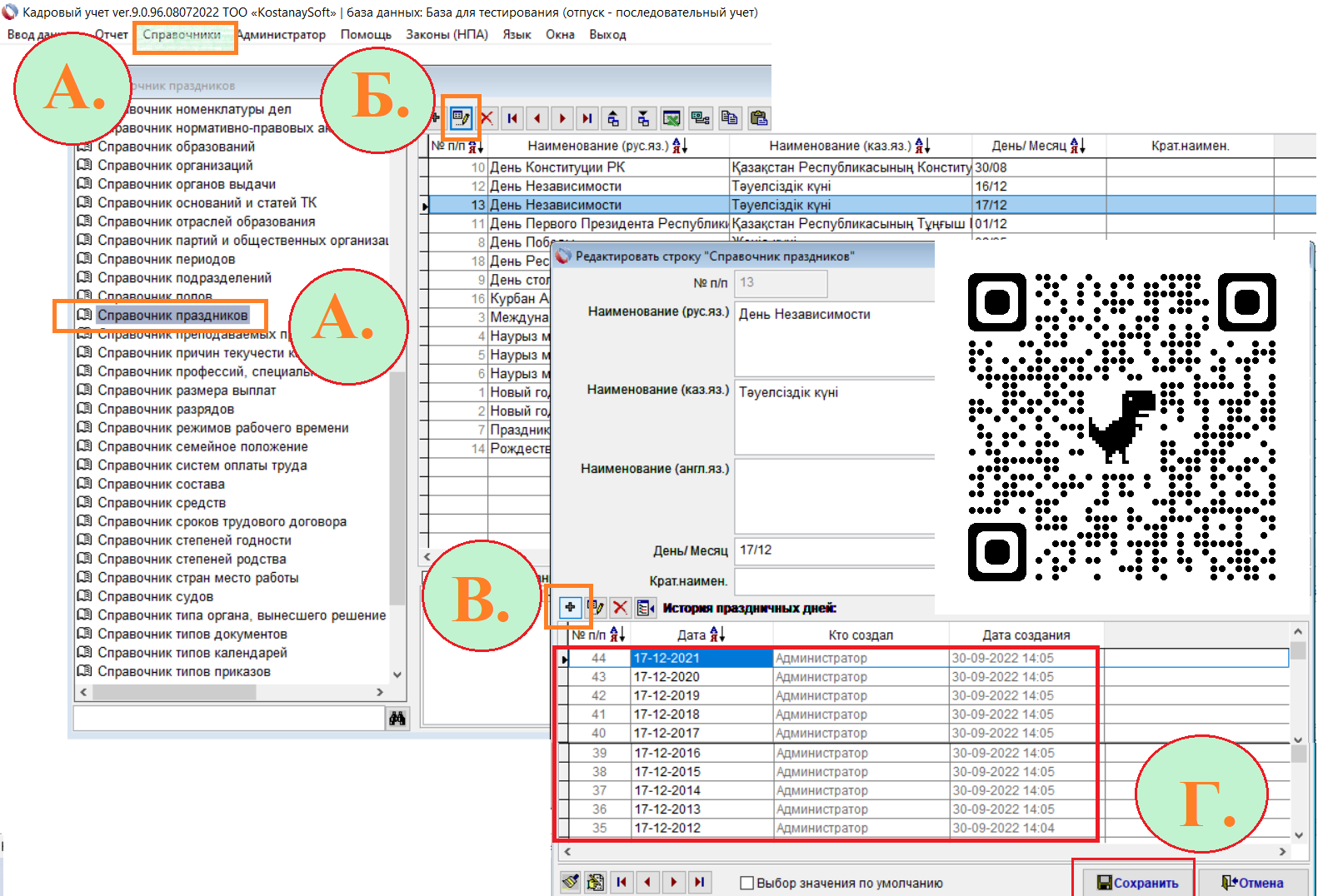The width and height of the screenshot is (1323, 896).
Task: Sort by День/Месяц column
Action: [x=1077, y=146]
